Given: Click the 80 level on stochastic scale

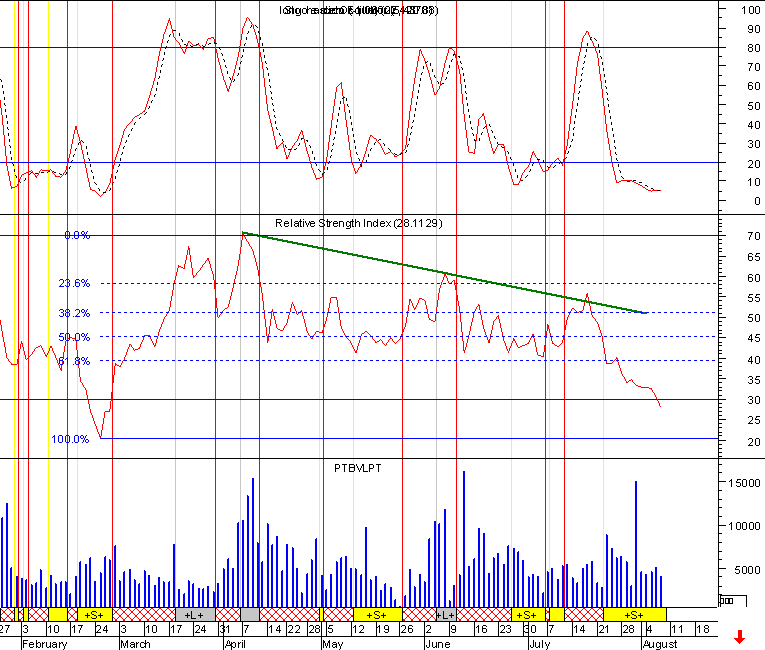Looking at the screenshot, I should tap(754, 48).
